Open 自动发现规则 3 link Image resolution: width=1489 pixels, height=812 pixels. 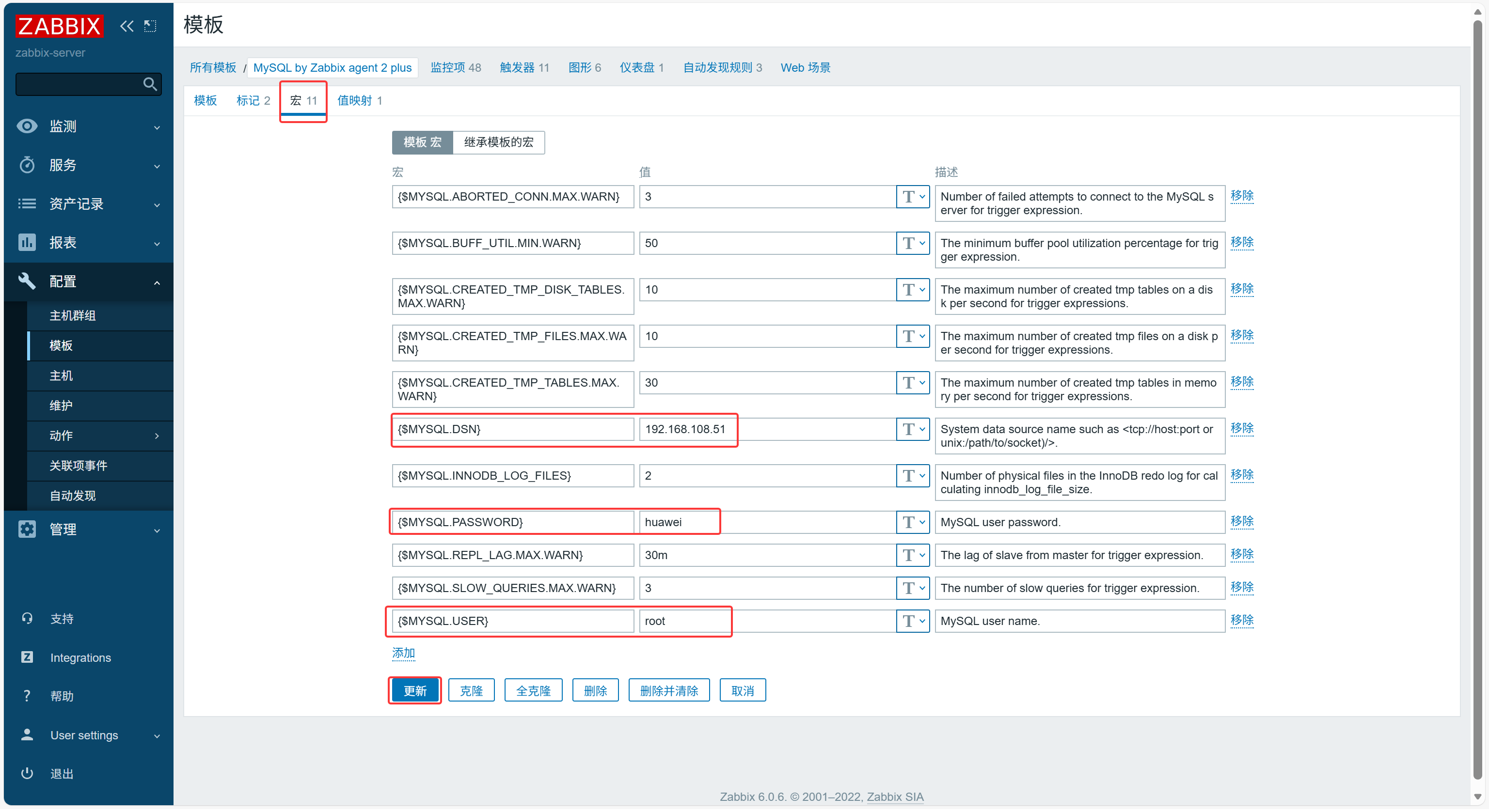pos(722,68)
